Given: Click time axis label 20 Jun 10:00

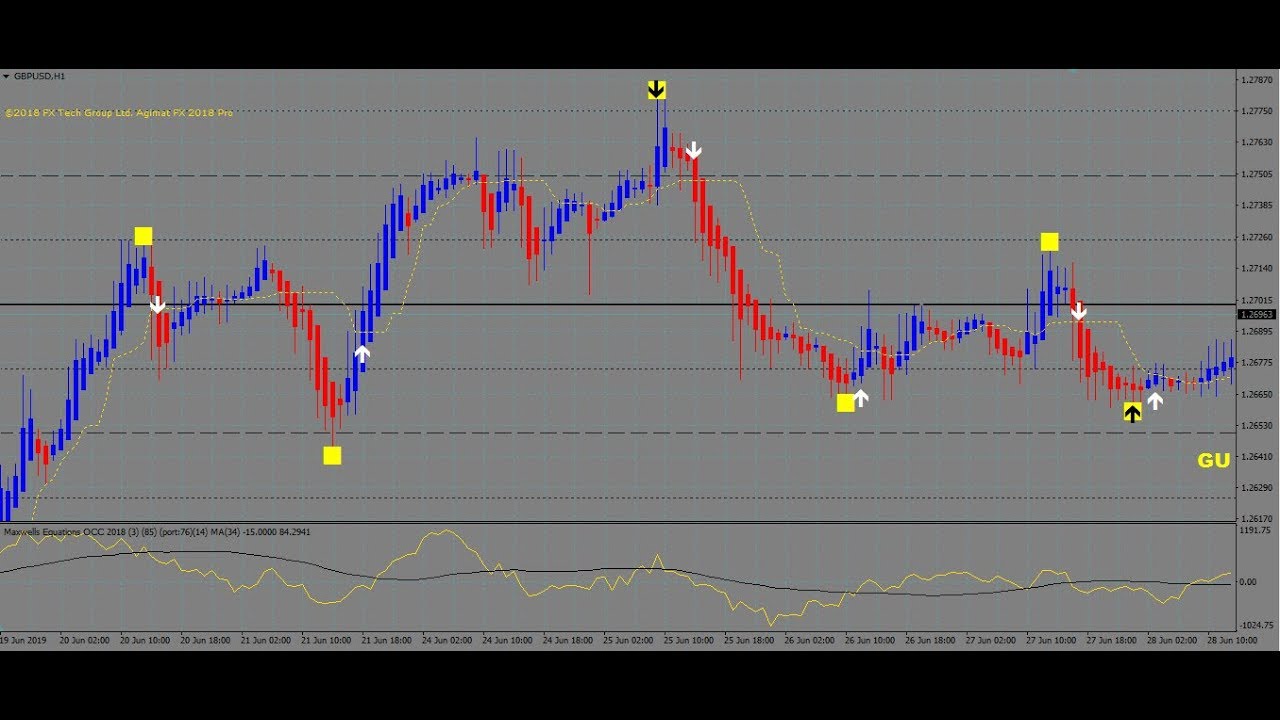Looking at the screenshot, I should 145,639.
